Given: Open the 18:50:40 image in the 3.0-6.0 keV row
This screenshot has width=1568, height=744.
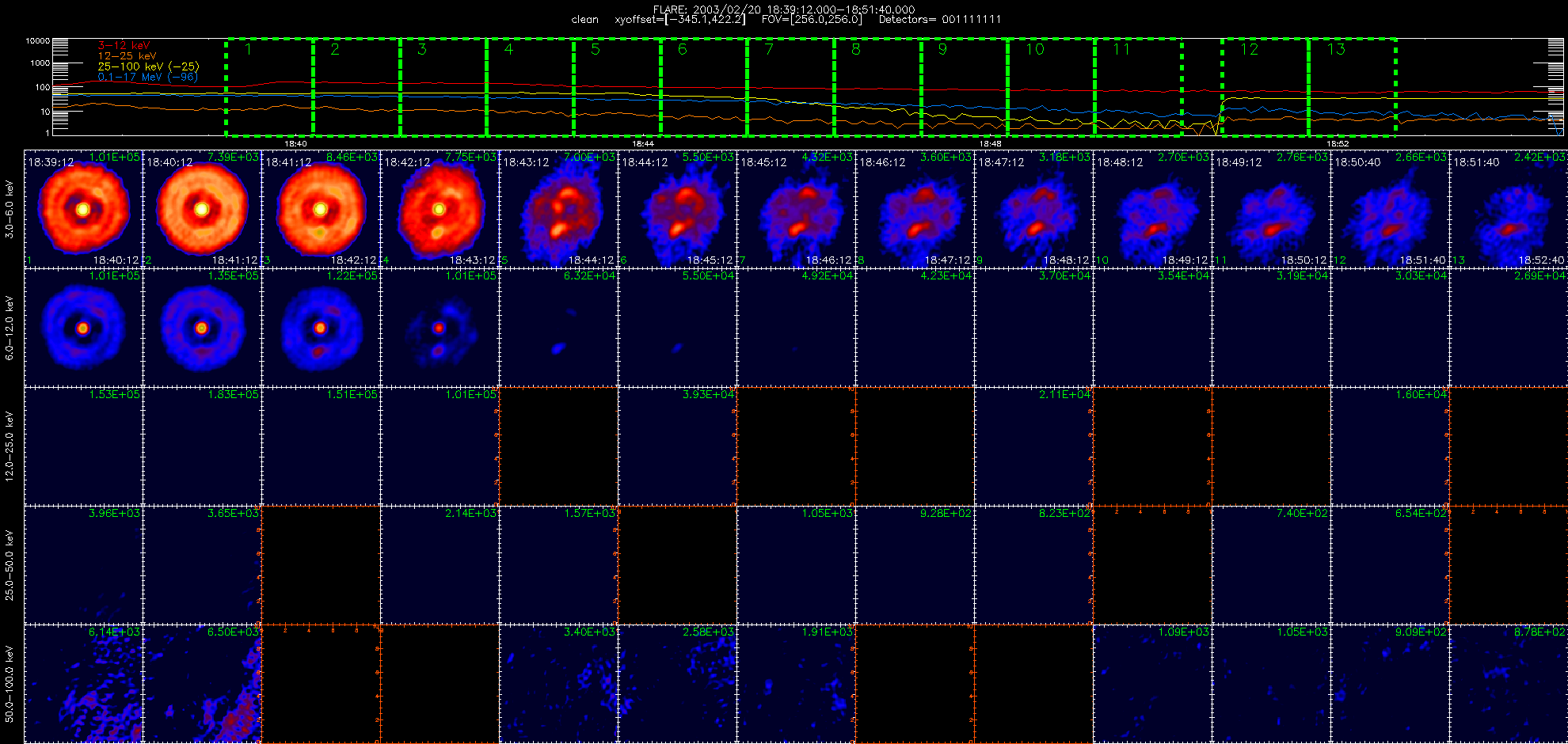Looking at the screenshot, I should coord(1390,209).
